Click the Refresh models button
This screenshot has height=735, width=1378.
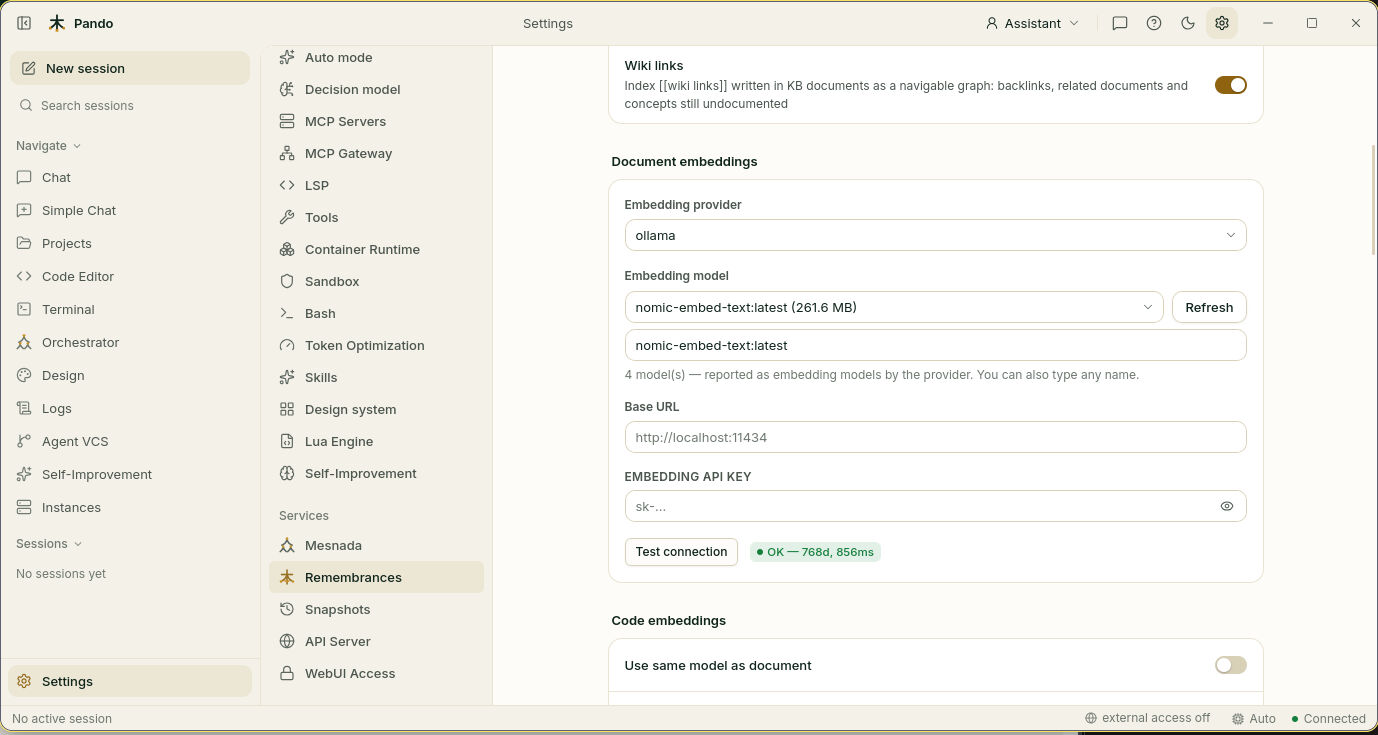coord(1209,307)
